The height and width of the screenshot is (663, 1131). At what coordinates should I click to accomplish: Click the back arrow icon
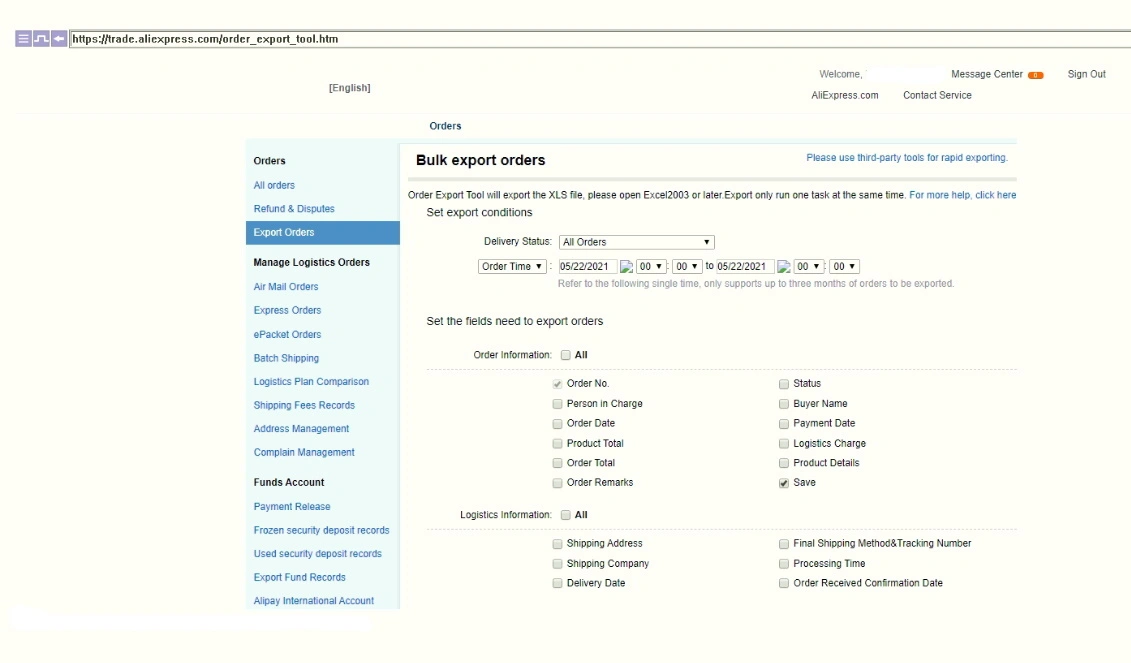[59, 39]
